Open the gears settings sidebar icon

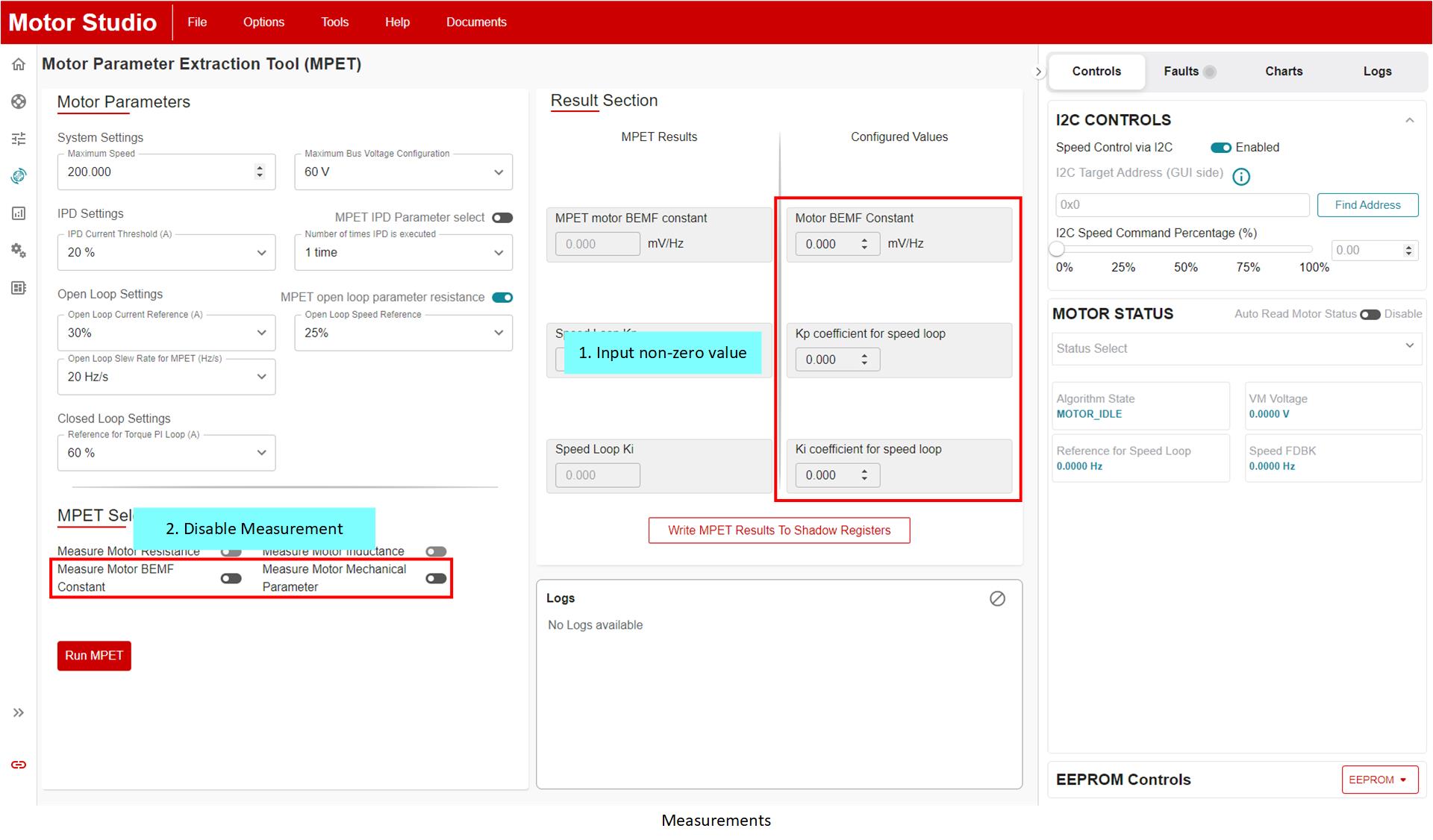19,251
